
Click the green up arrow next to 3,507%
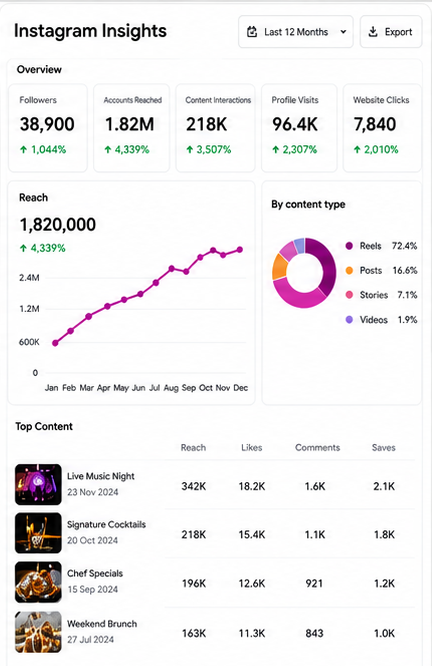coord(190,150)
